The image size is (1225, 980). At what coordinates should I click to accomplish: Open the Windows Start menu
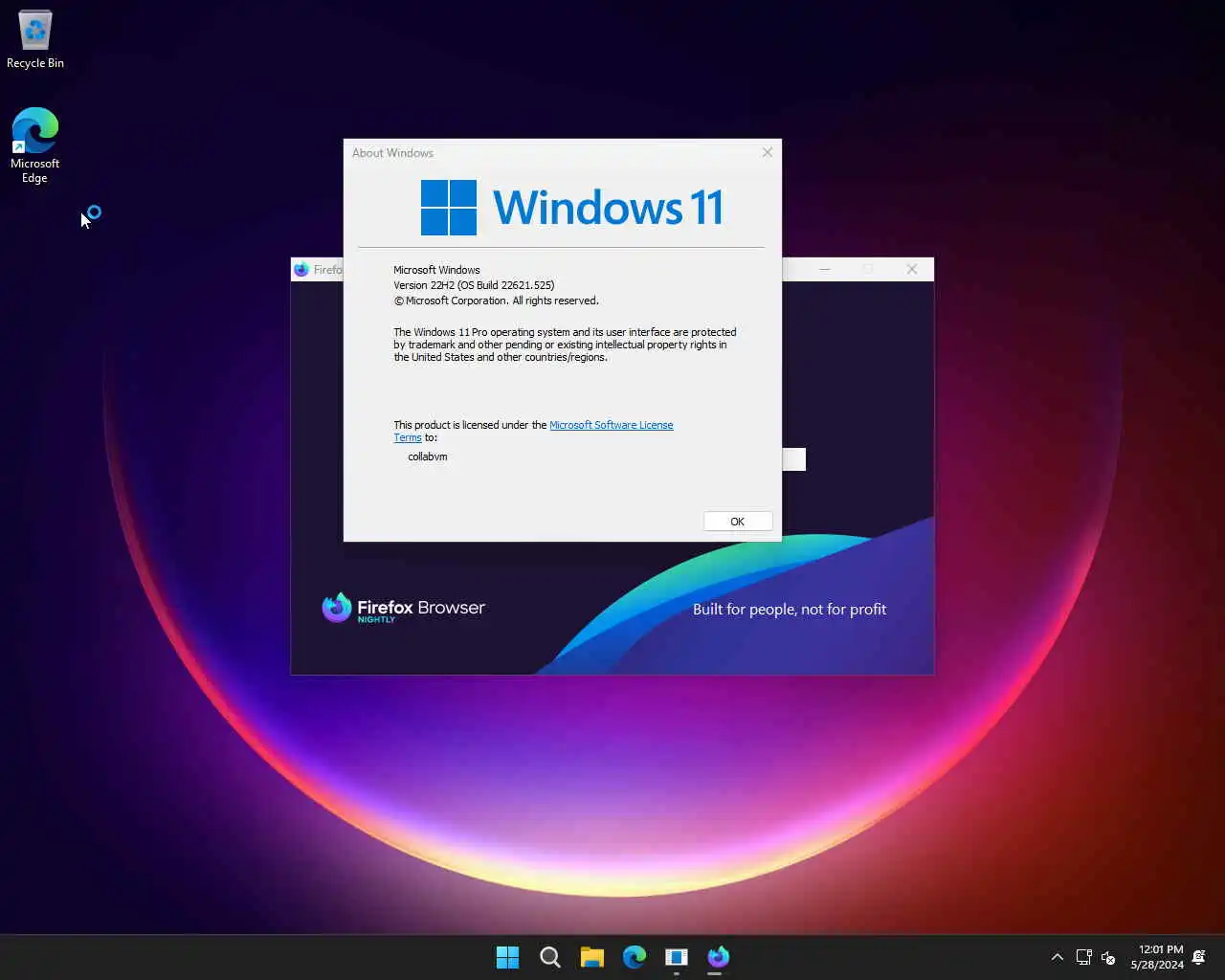(x=507, y=957)
